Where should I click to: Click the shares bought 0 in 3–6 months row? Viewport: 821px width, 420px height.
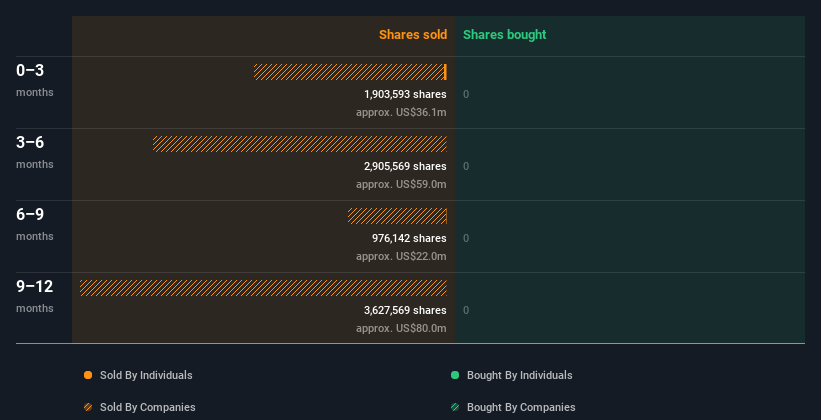tap(466, 167)
